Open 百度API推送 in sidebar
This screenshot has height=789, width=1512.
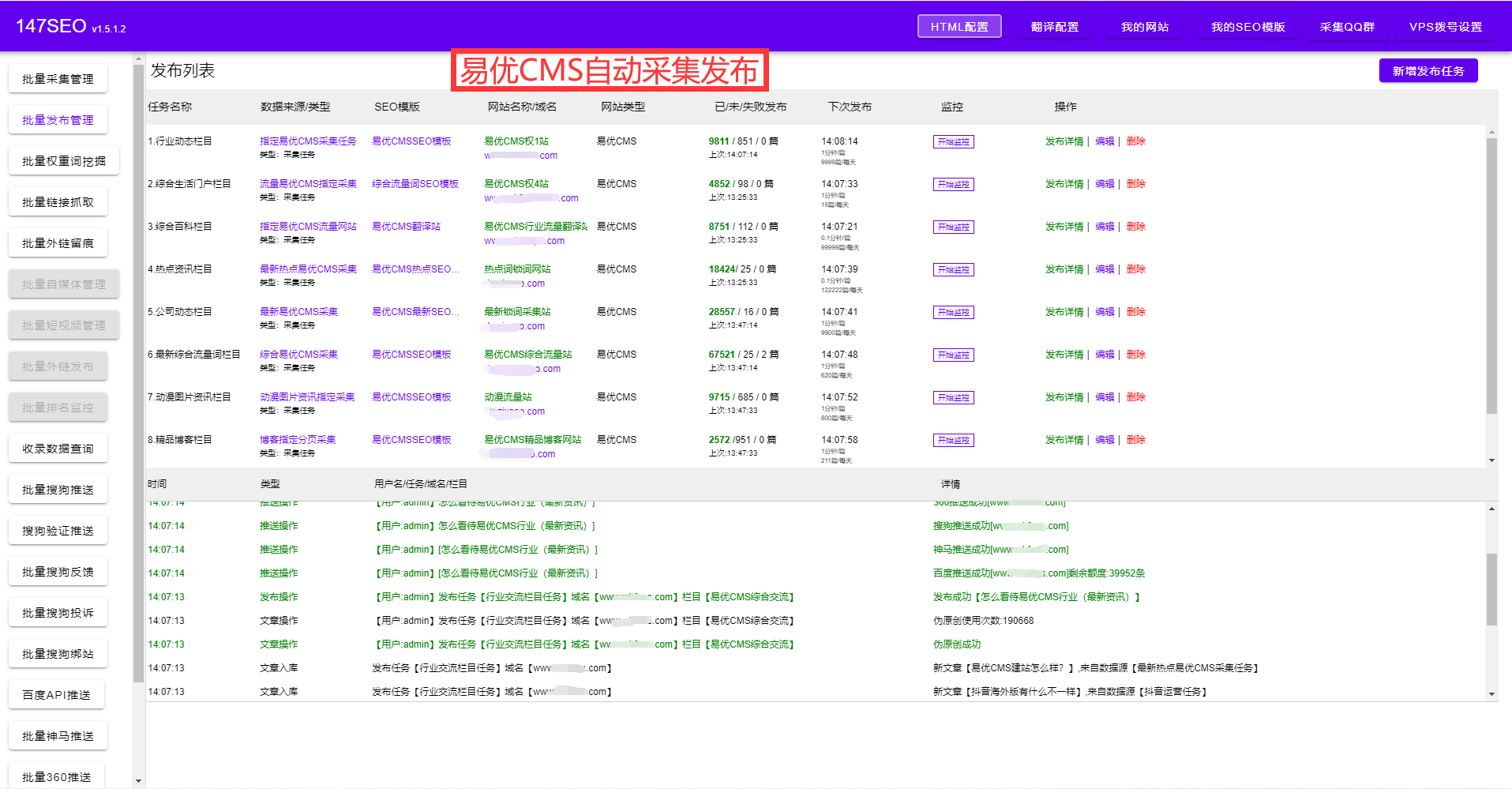coord(56,695)
